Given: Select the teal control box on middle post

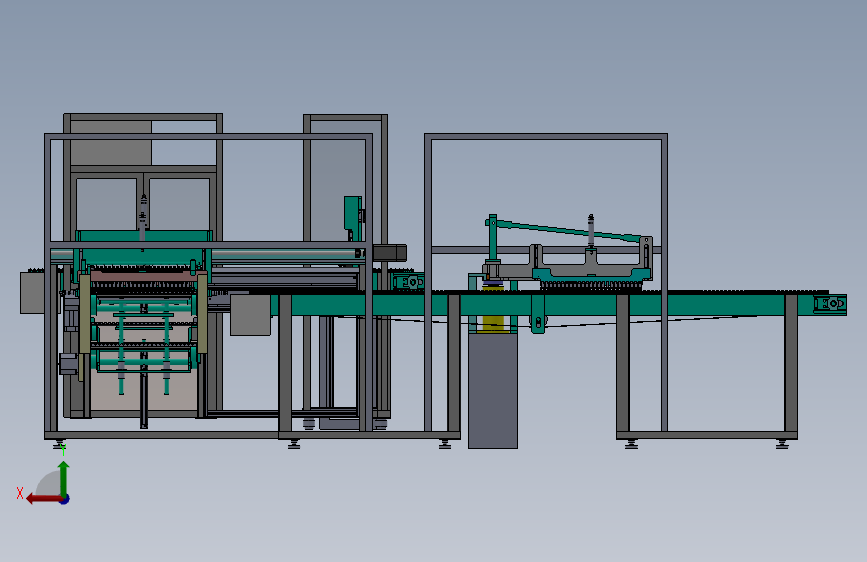Looking at the screenshot, I should click(x=353, y=214).
